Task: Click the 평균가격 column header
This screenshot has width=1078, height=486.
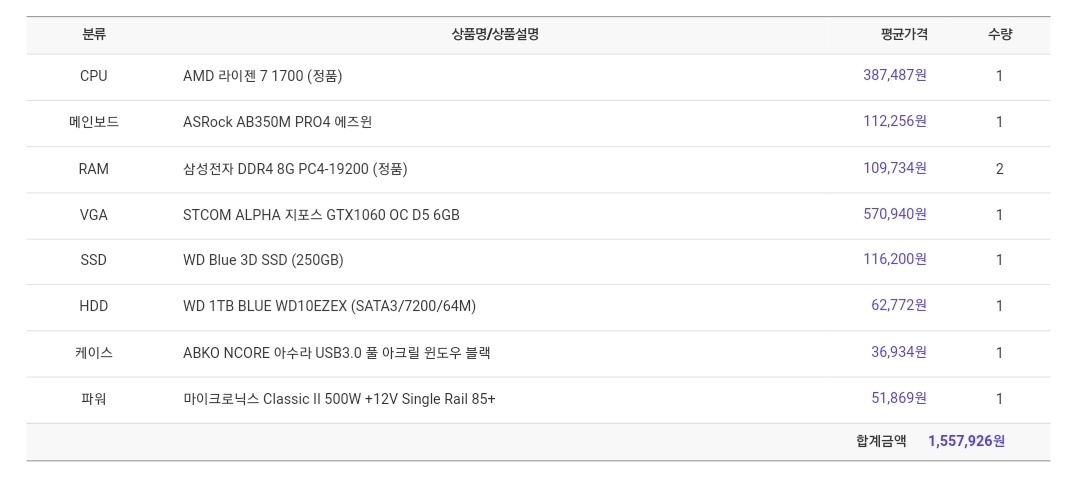Action: pyautogui.click(x=904, y=34)
